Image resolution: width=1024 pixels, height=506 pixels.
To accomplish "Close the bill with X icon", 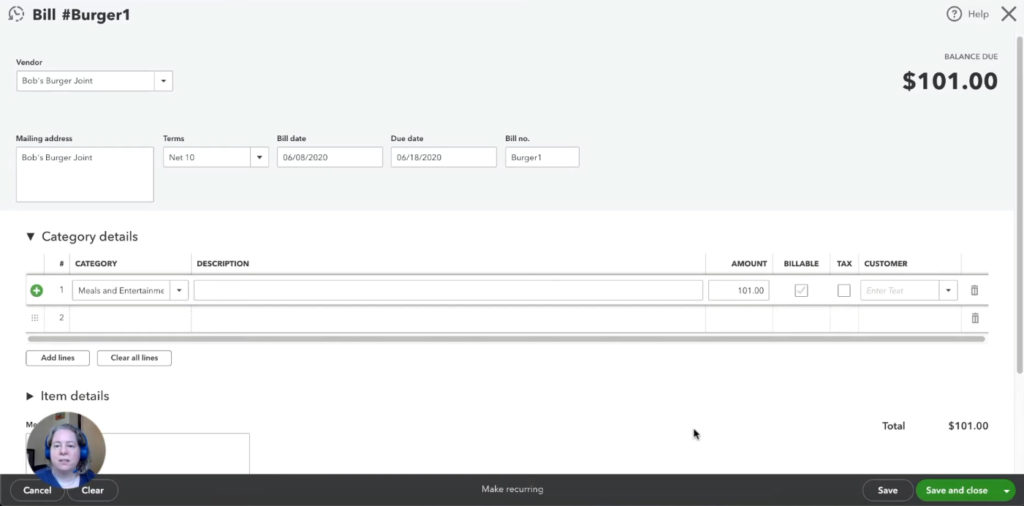I will (x=1008, y=14).
